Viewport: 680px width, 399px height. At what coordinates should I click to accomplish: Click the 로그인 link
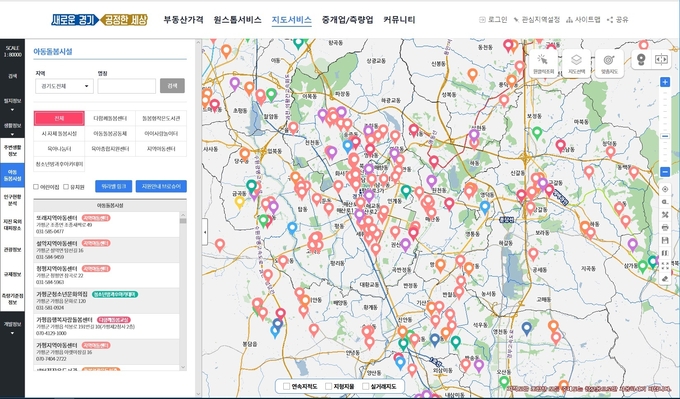493,20
